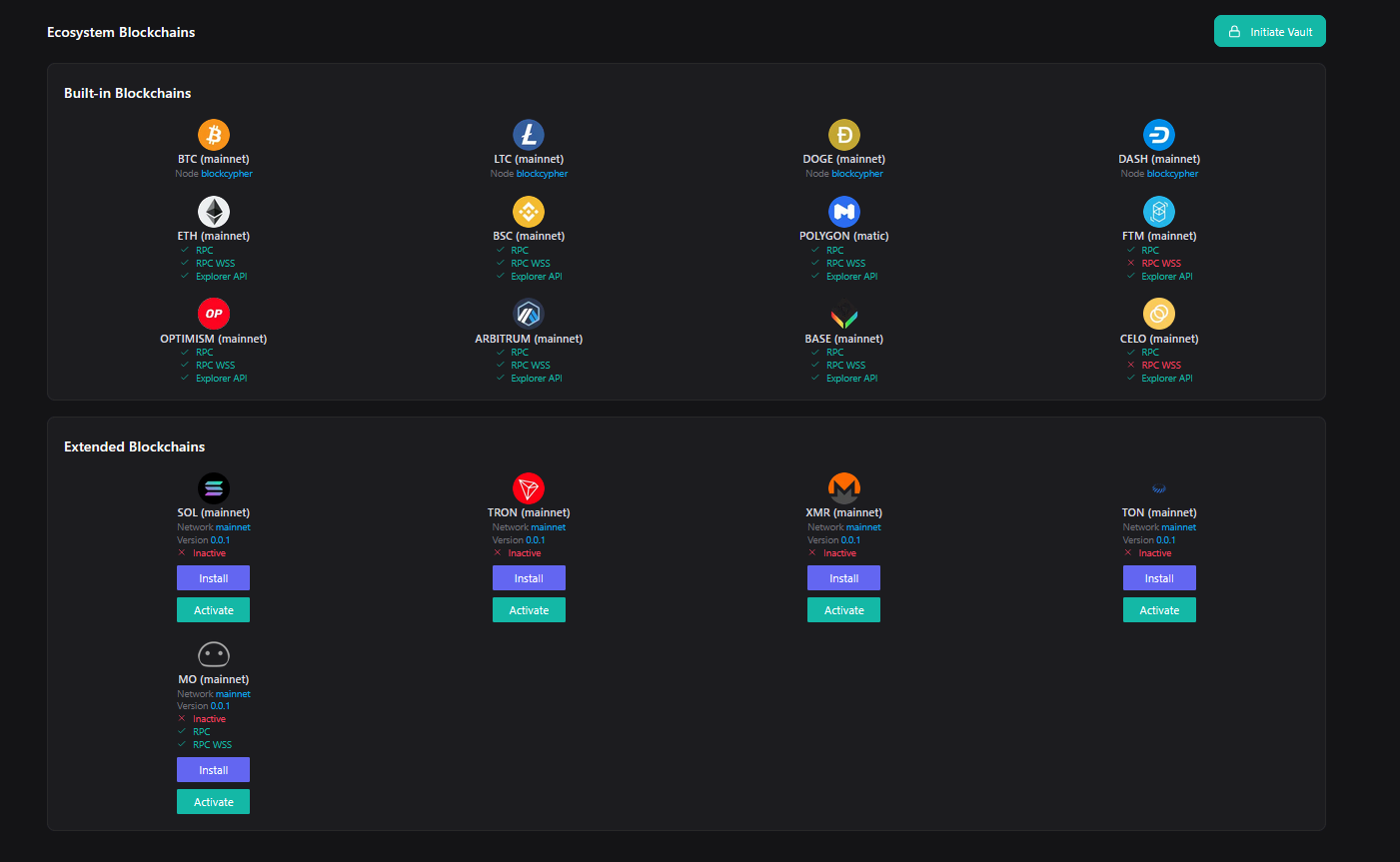Select the Optimism OP red icon

click(x=214, y=314)
